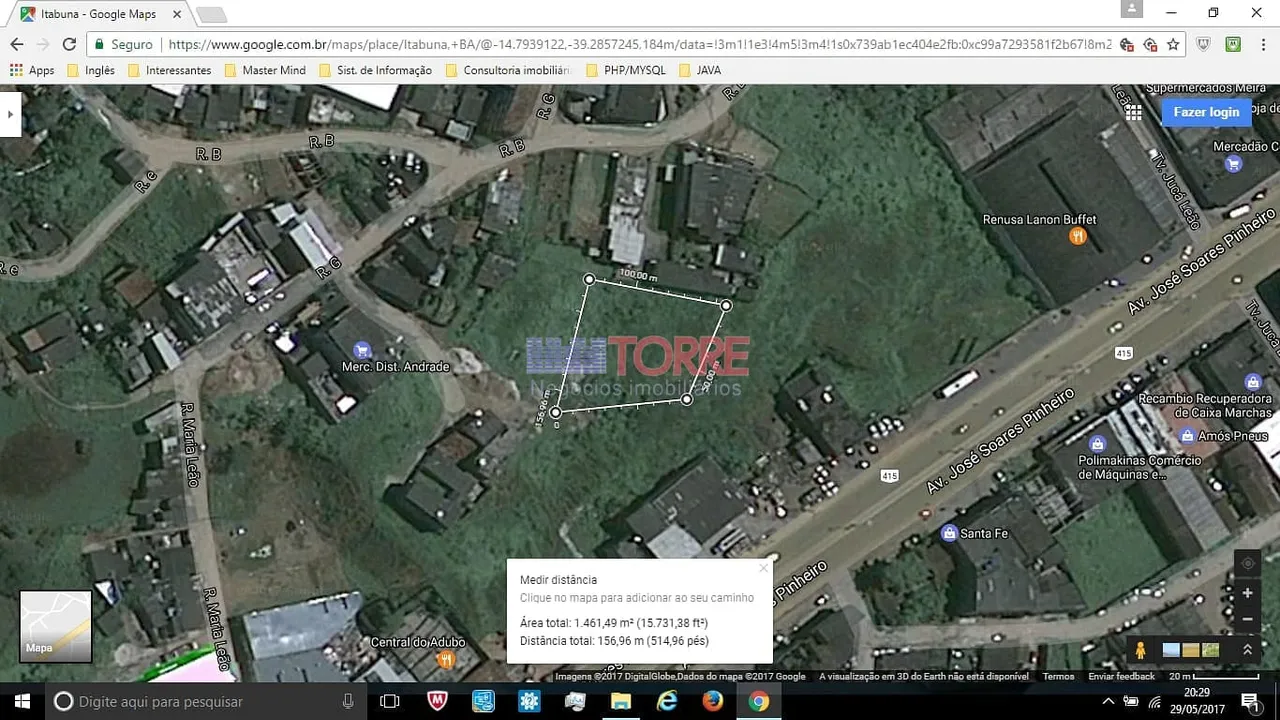Click the Central do Adubo marker
The width and height of the screenshot is (1280, 720).
click(x=446, y=658)
